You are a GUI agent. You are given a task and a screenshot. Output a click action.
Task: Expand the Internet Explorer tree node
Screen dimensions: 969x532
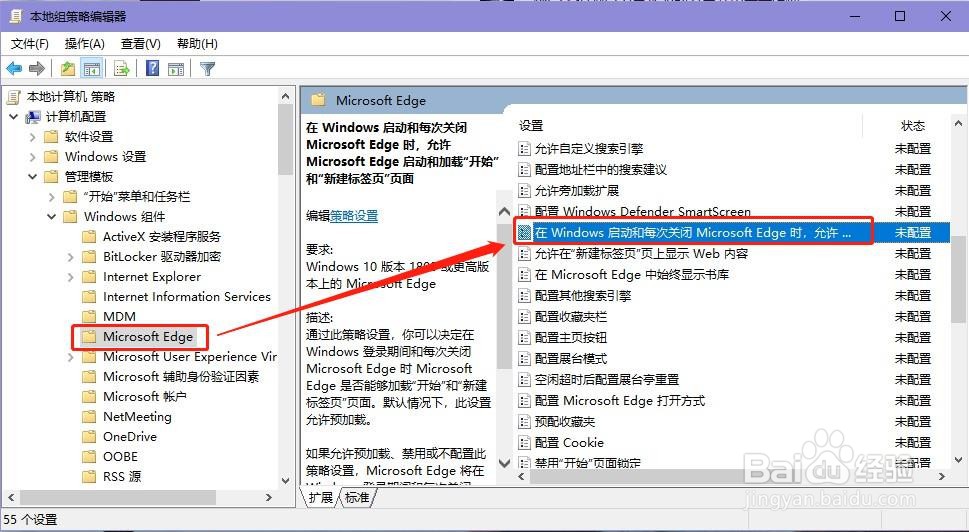point(71,277)
